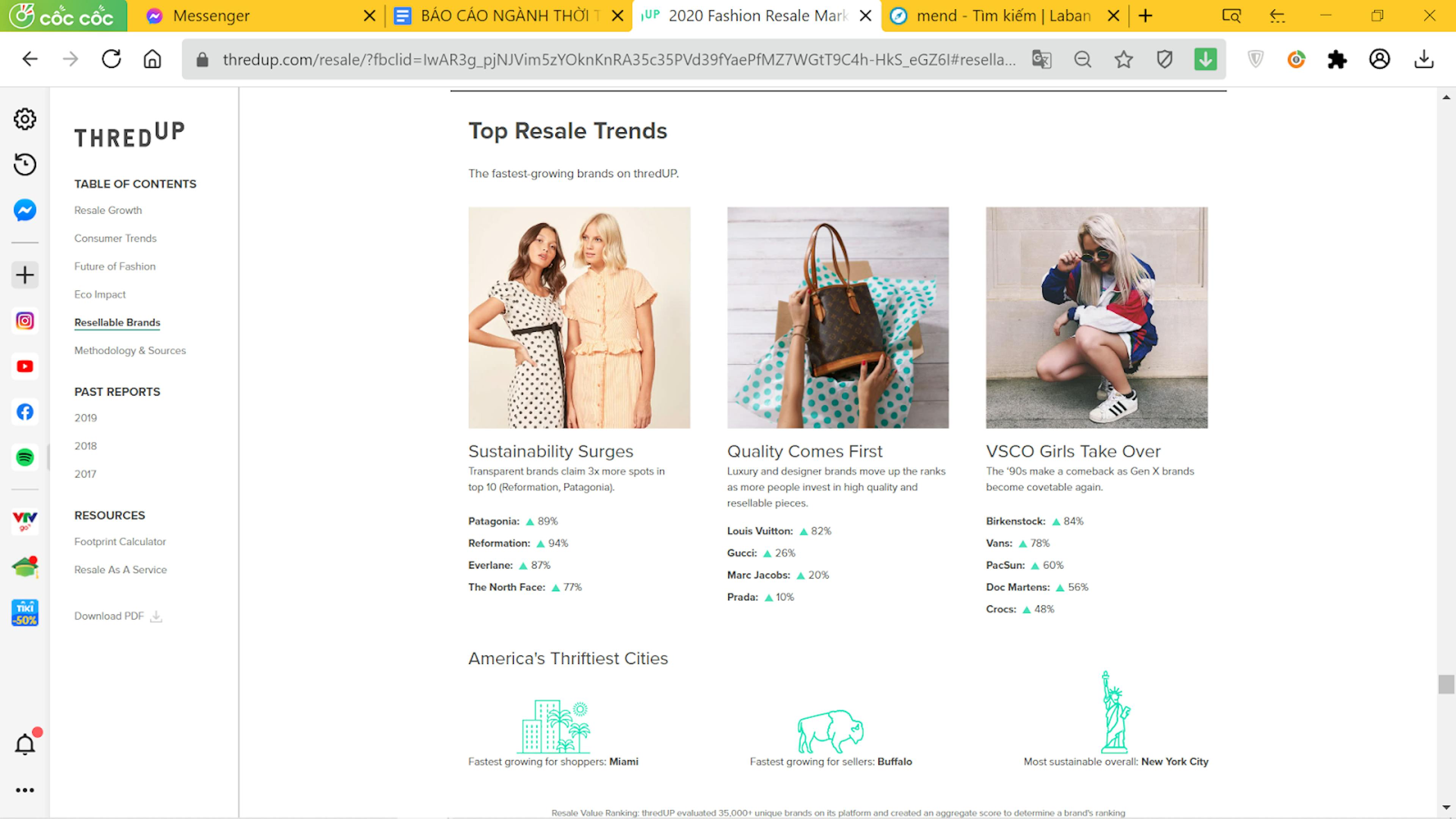Open sidebar settings gear icon
Screen dimensions: 1456x819
coord(25,119)
